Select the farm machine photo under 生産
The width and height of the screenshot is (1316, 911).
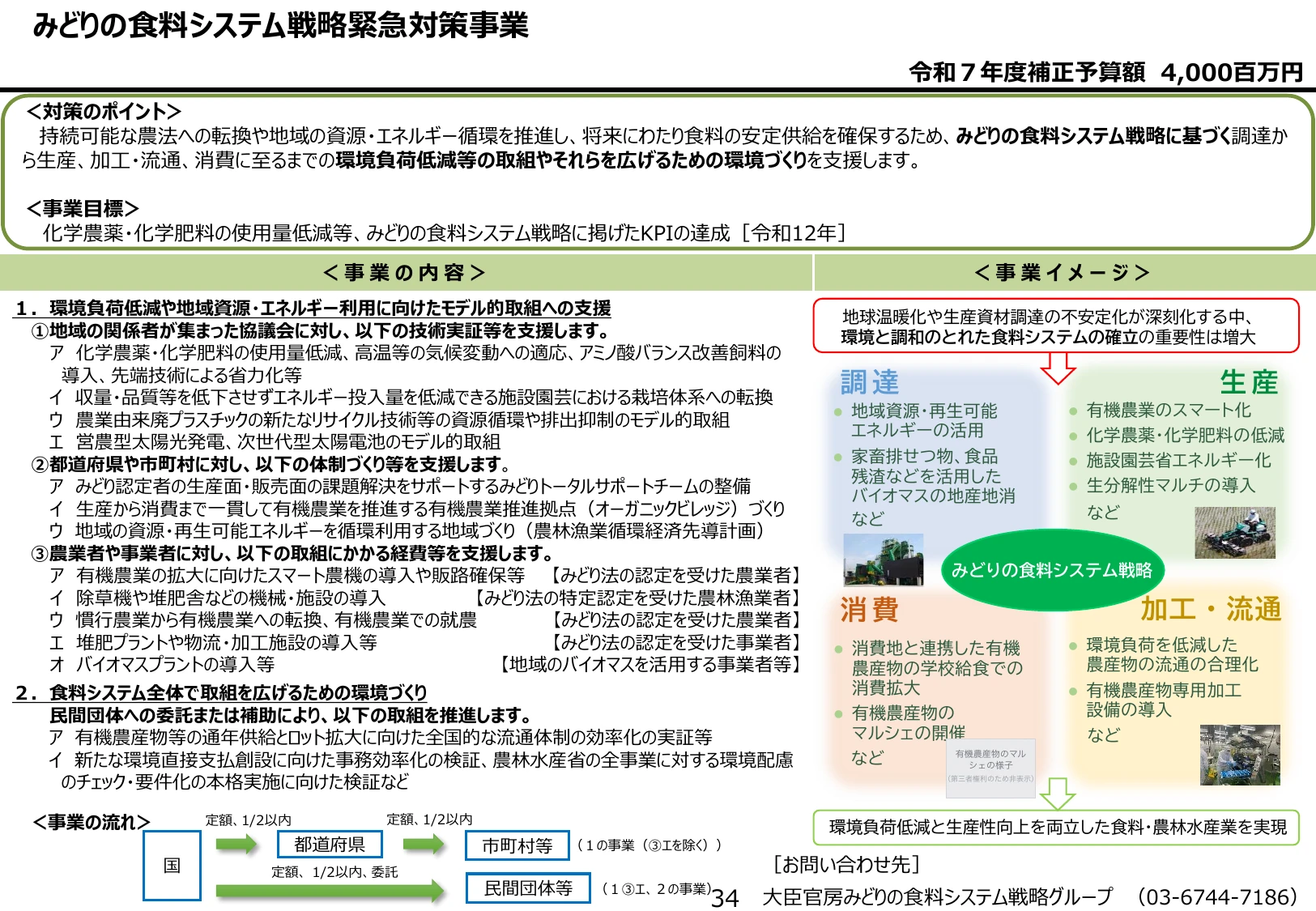coord(1235,533)
